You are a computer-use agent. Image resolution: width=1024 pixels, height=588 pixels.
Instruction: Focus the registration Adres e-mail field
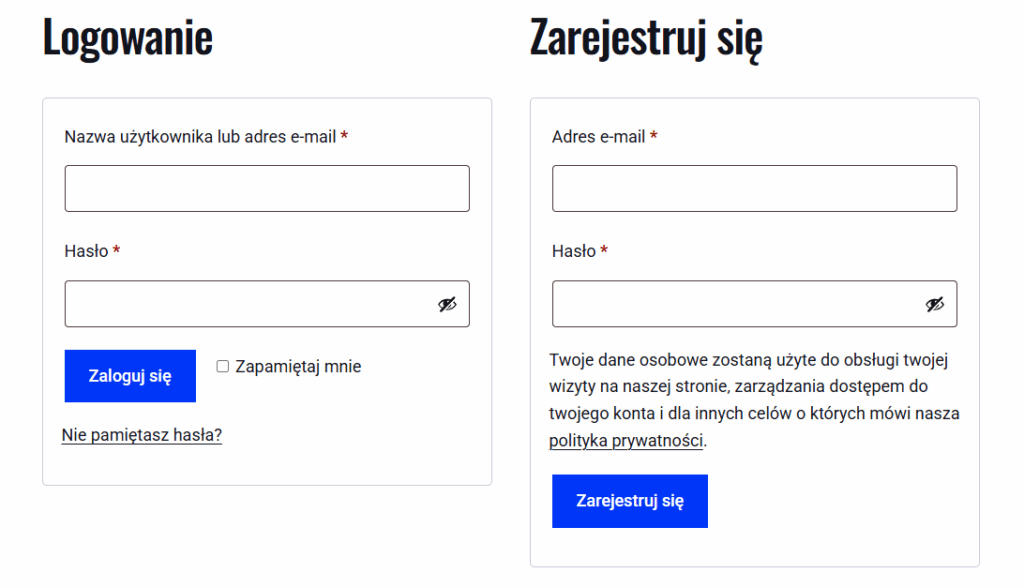pyautogui.click(x=754, y=188)
